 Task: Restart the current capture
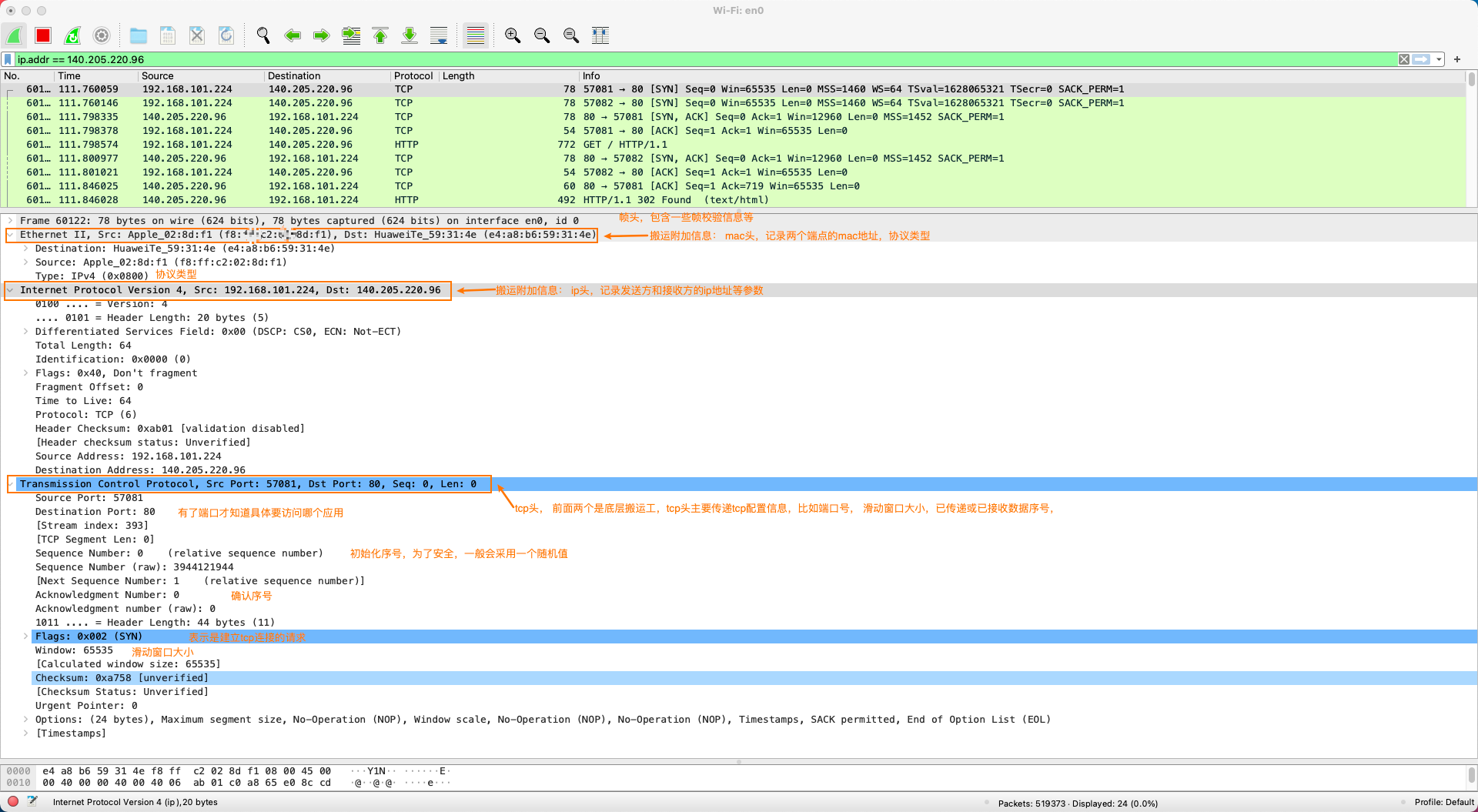point(72,35)
